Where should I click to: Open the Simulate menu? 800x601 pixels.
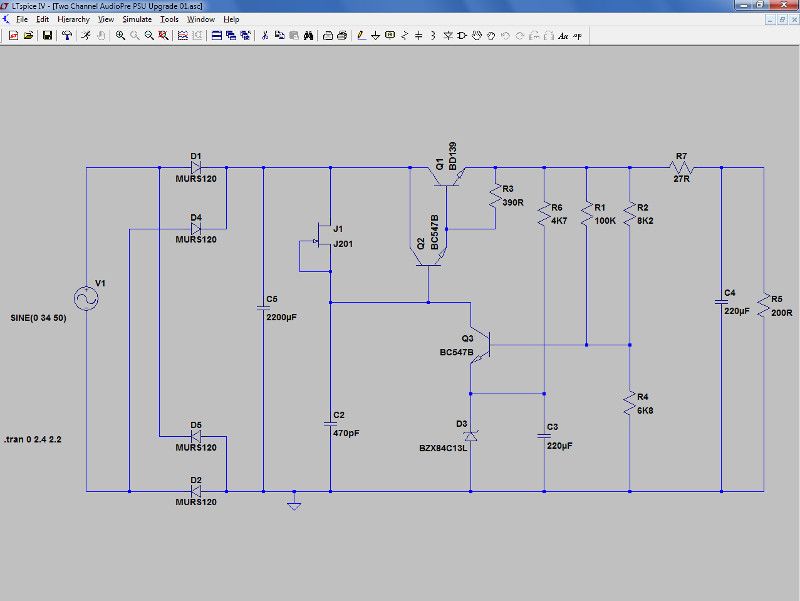[x=137, y=19]
